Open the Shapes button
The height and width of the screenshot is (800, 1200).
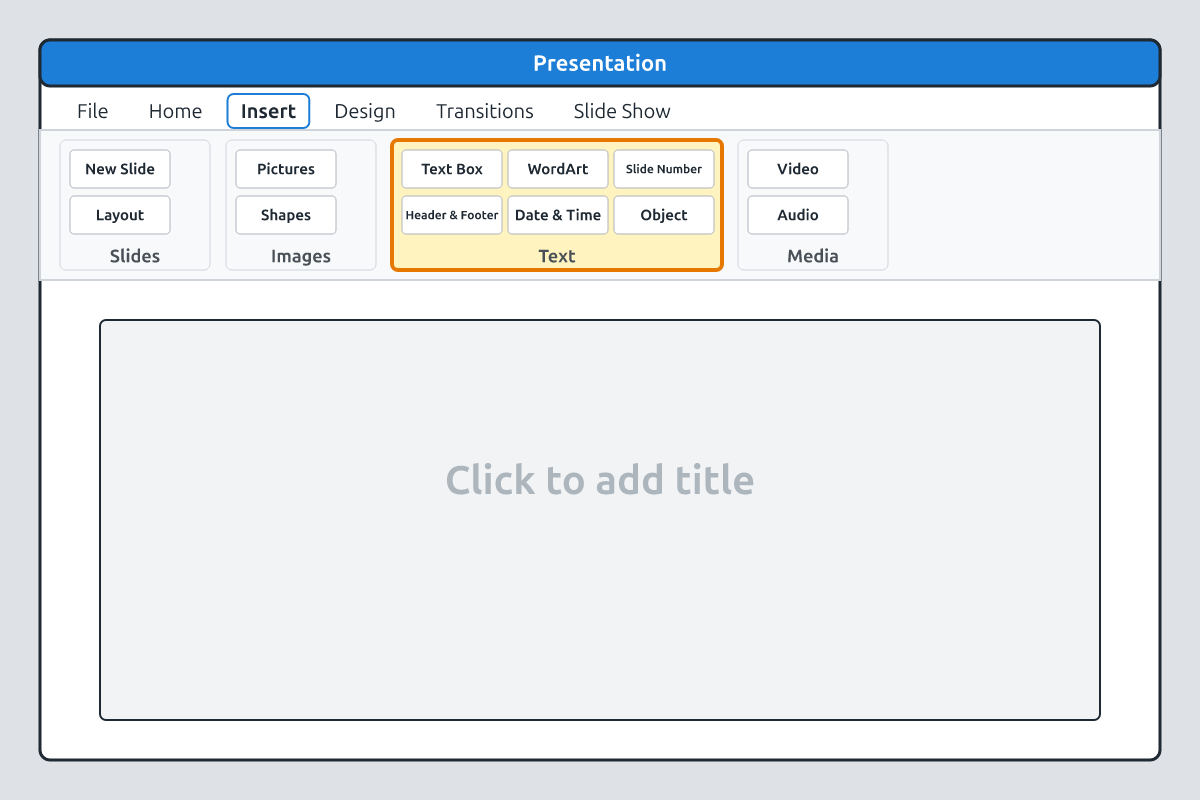pyautogui.click(x=286, y=215)
